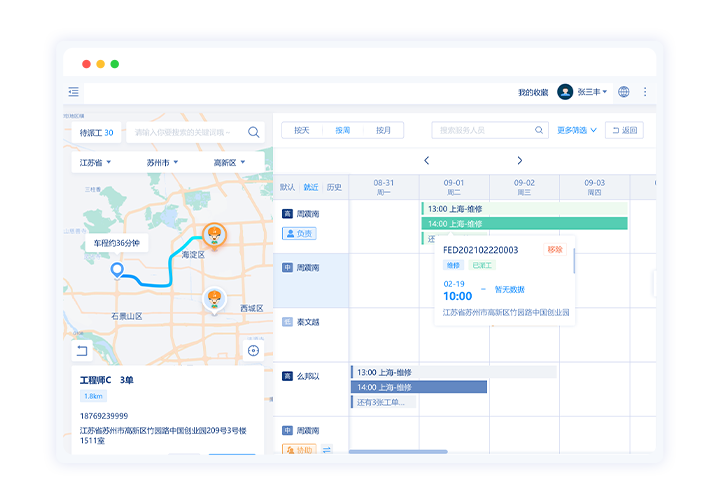Expand the 江苏省 province dropdown
The image size is (720, 500).
(x=95, y=162)
